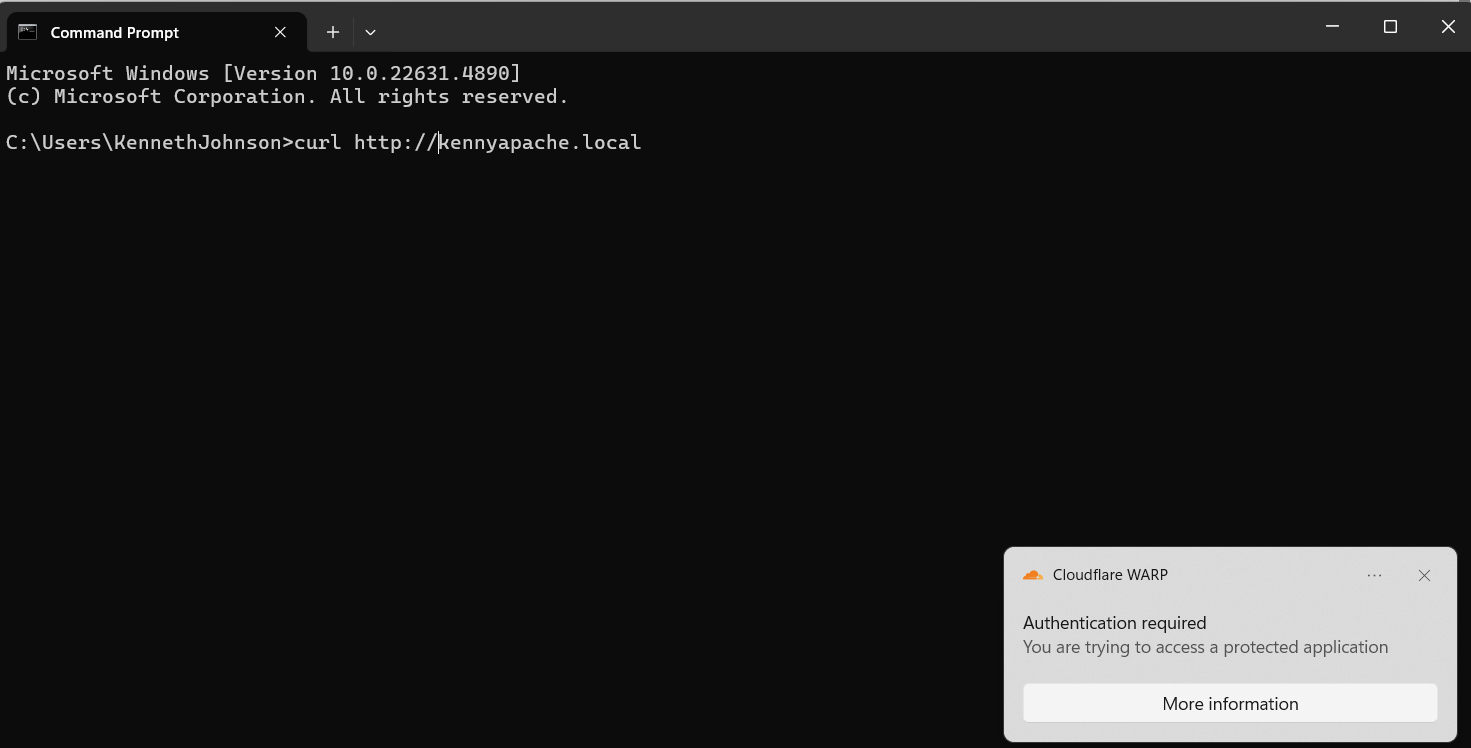
Task: Click the Authentication required heading
Action: pyautogui.click(x=1114, y=623)
